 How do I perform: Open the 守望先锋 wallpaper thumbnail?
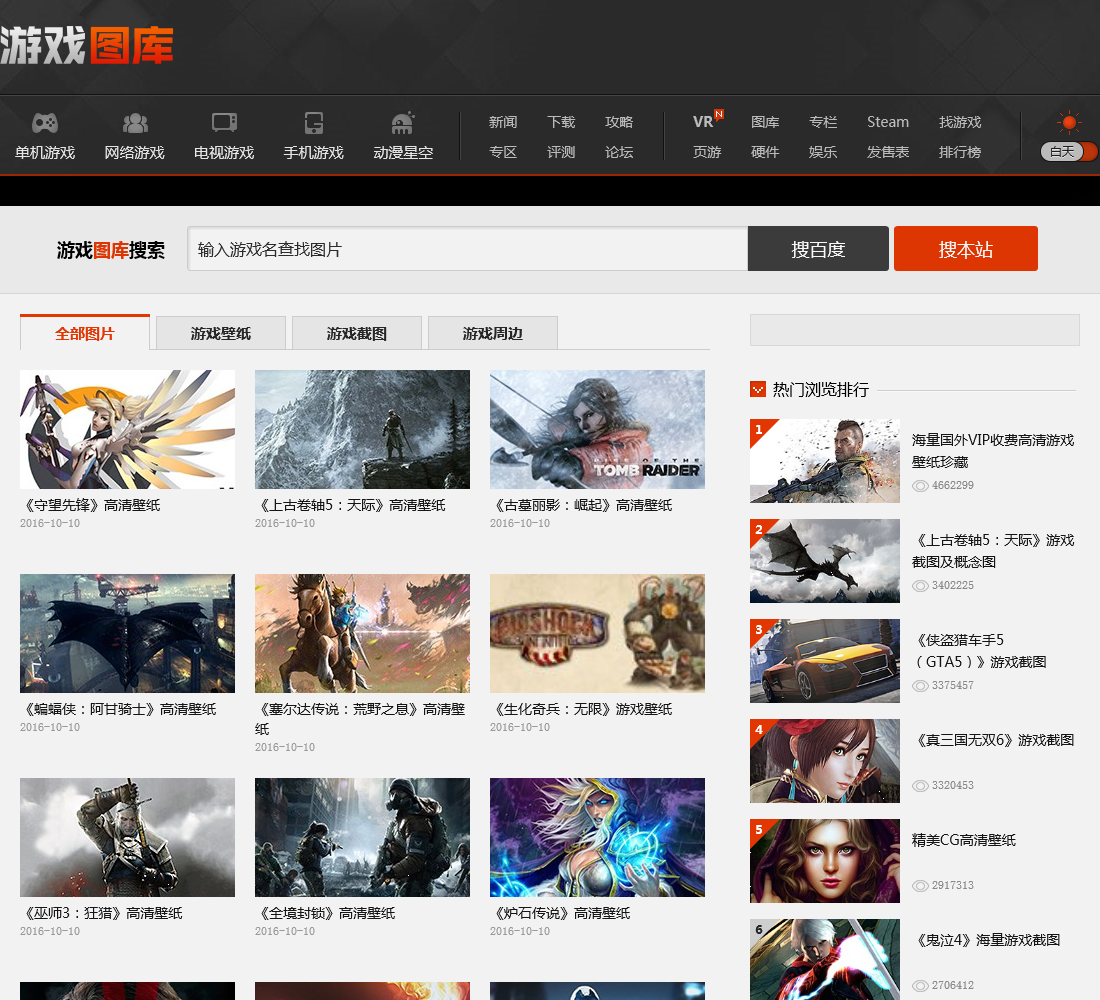[128, 429]
